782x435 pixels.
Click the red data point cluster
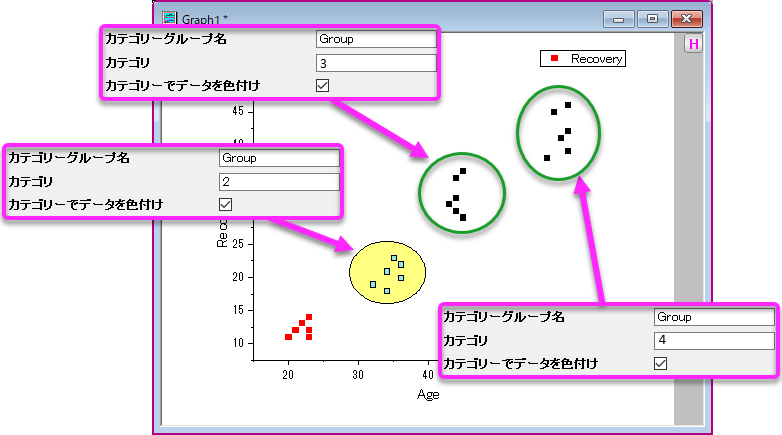(x=299, y=327)
